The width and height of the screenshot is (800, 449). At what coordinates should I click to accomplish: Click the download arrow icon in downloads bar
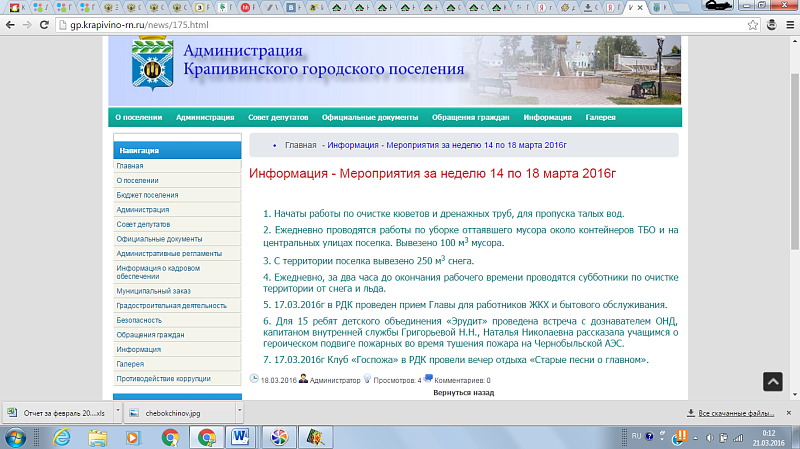pos(691,413)
